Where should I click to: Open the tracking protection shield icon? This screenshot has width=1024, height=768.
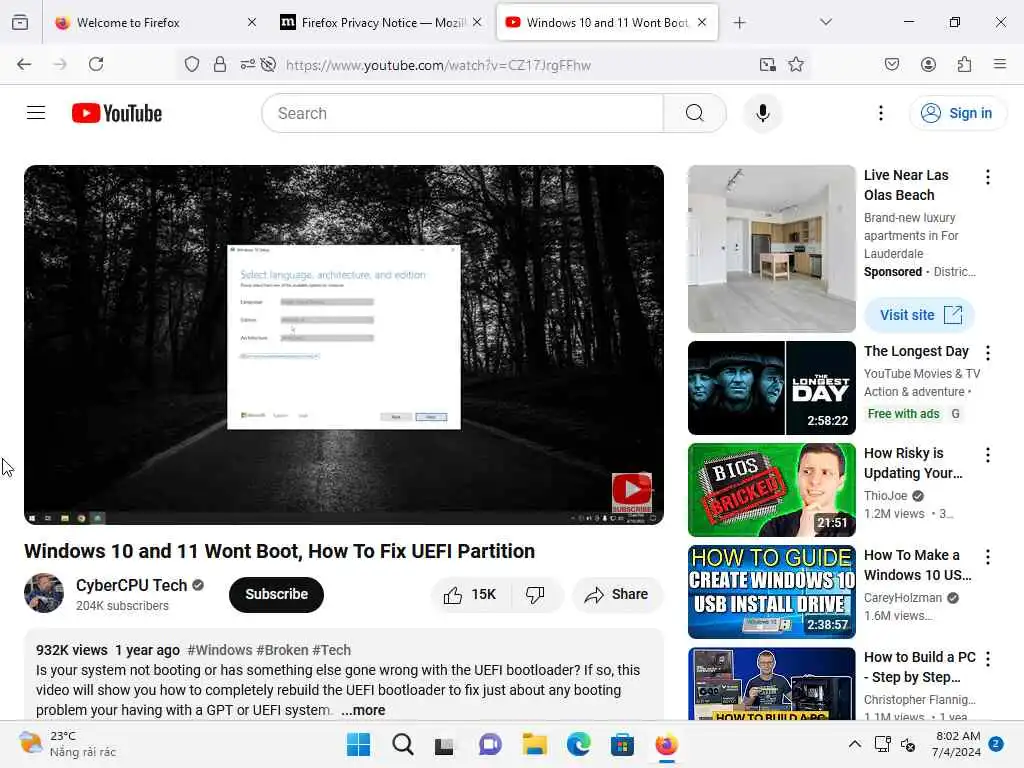tap(191, 64)
